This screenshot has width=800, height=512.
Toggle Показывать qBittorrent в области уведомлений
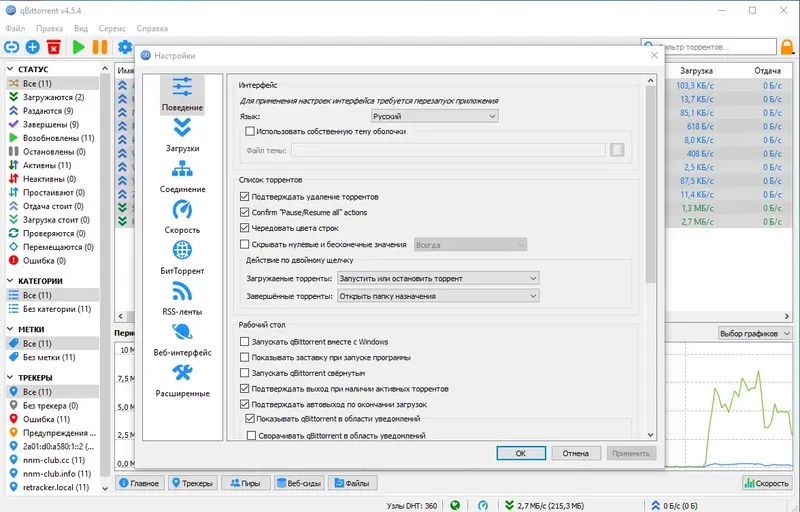(250, 419)
